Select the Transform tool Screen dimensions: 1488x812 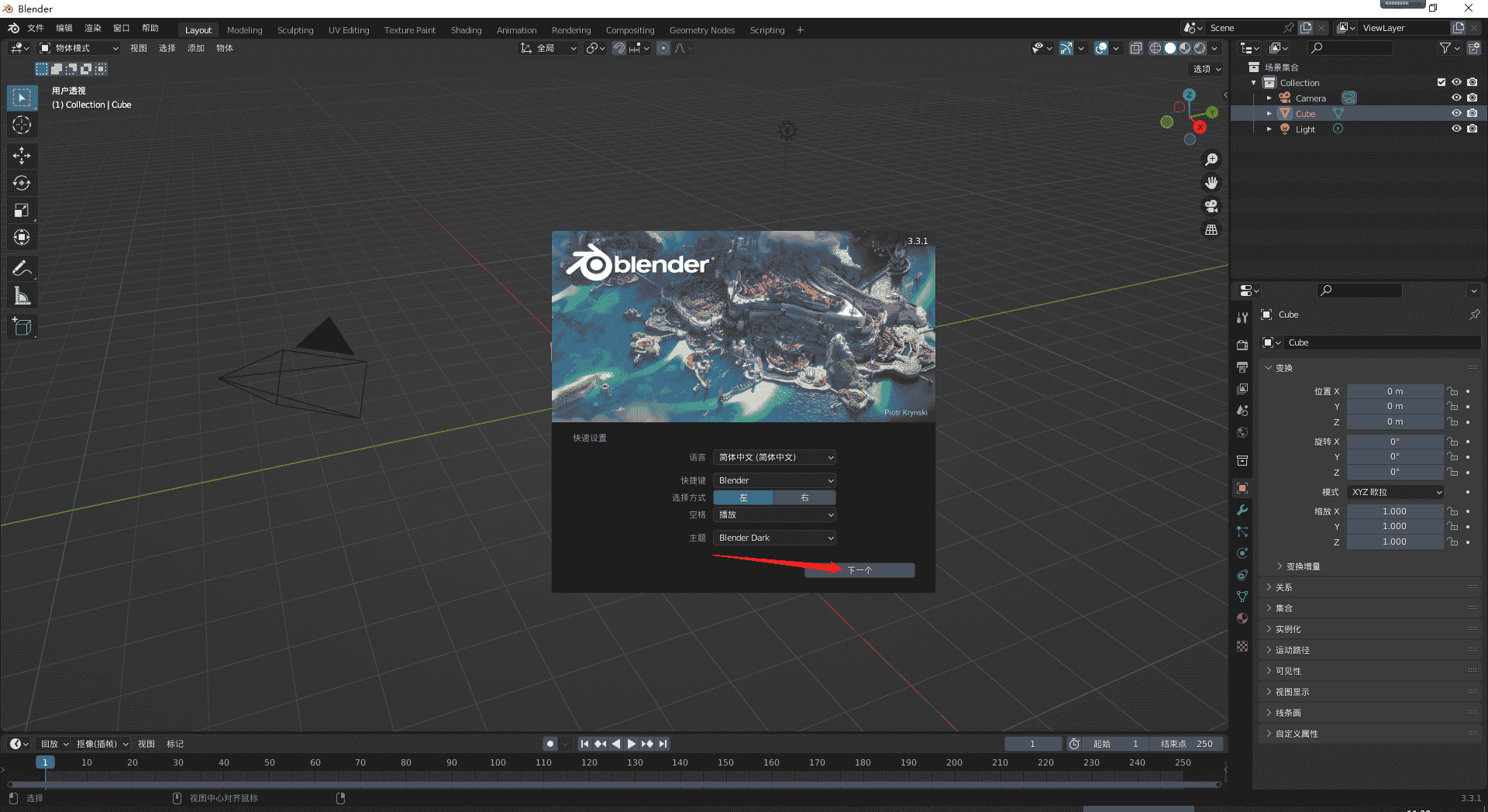coord(22,237)
